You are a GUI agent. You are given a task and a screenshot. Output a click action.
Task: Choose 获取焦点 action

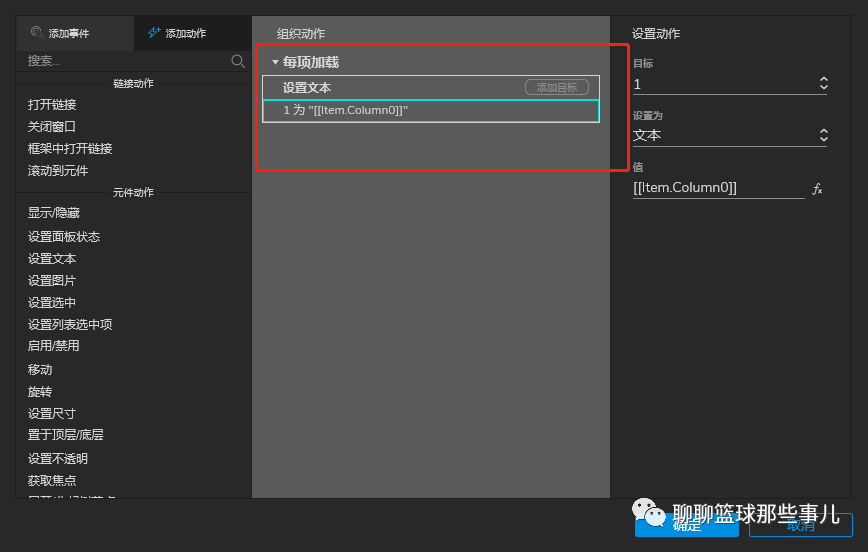pos(52,481)
